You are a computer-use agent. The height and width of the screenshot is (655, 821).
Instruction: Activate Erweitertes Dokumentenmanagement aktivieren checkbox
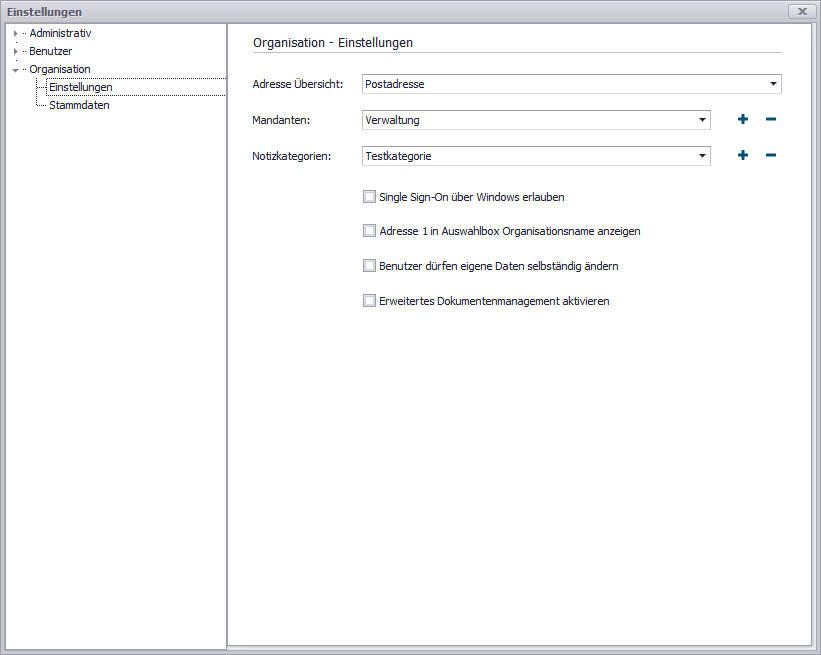[369, 300]
